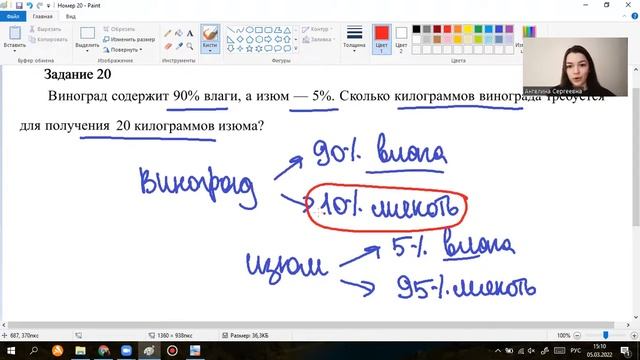The image size is (640, 360).
Task: Open taskbar search magnifier
Action: (x=34, y=351)
